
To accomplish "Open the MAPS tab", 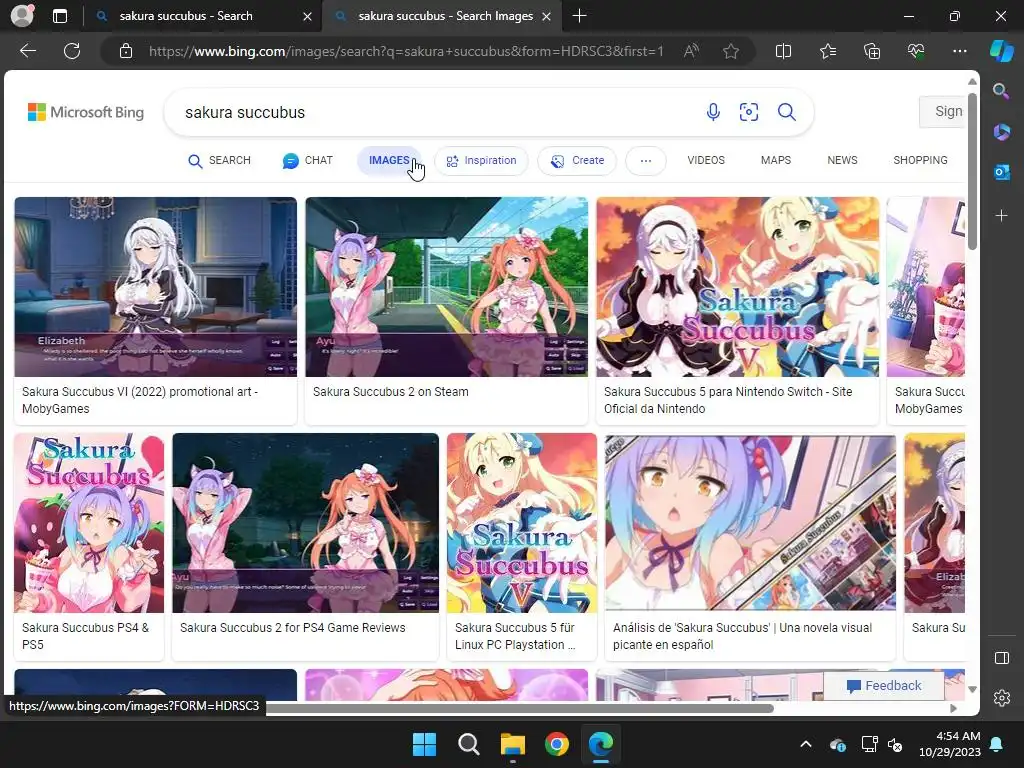I will [x=776, y=161].
